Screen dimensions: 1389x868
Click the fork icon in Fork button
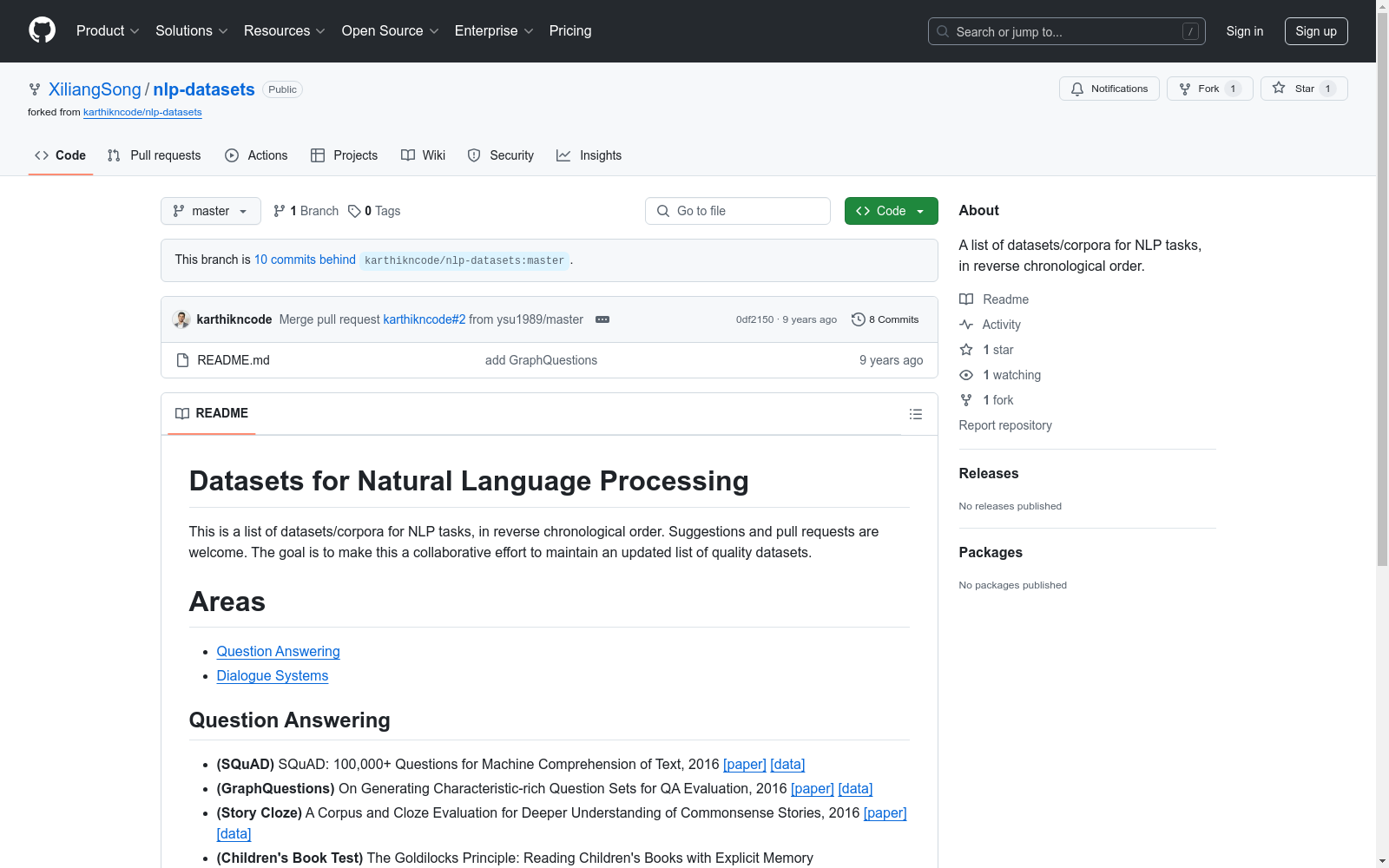(x=1185, y=89)
